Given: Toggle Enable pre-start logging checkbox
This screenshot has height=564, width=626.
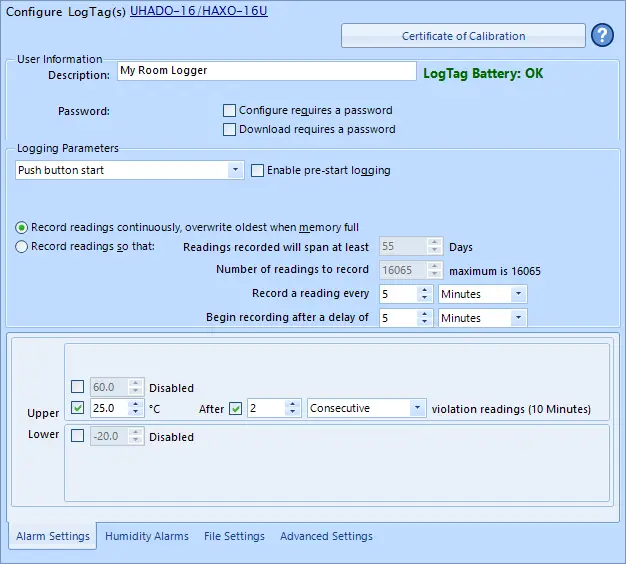Looking at the screenshot, I should [258, 171].
